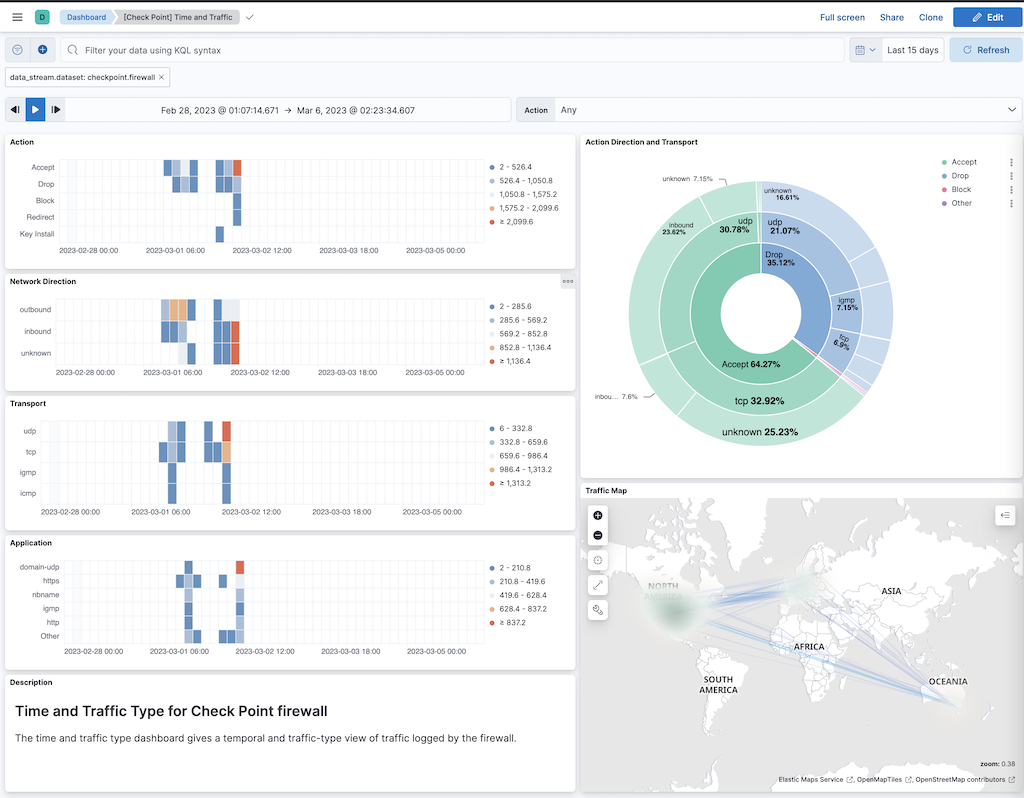Image resolution: width=1024 pixels, height=798 pixels.
Task: Open the Share menu
Action: pyautogui.click(x=891, y=17)
